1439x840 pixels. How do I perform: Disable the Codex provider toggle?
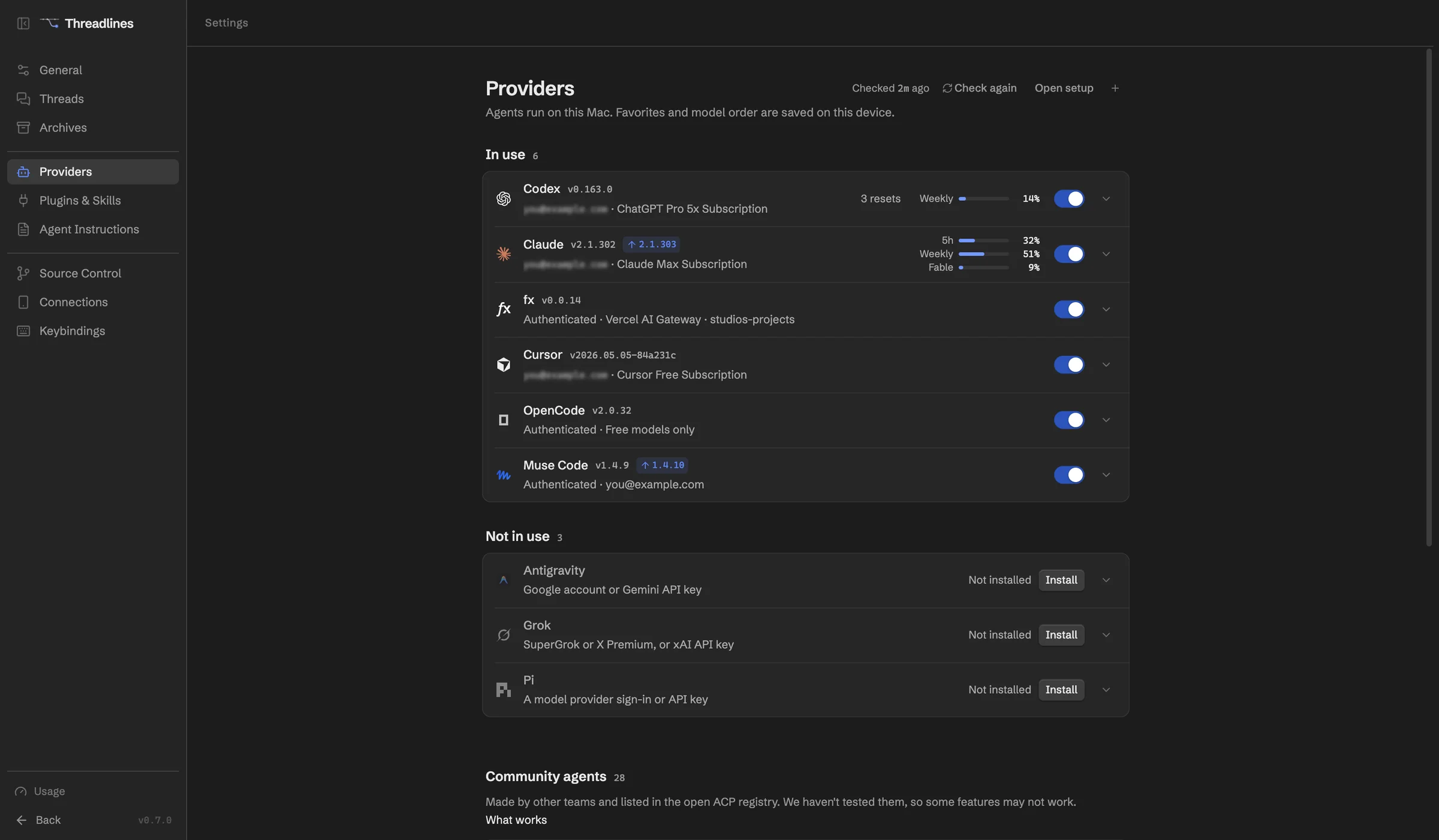pos(1069,198)
